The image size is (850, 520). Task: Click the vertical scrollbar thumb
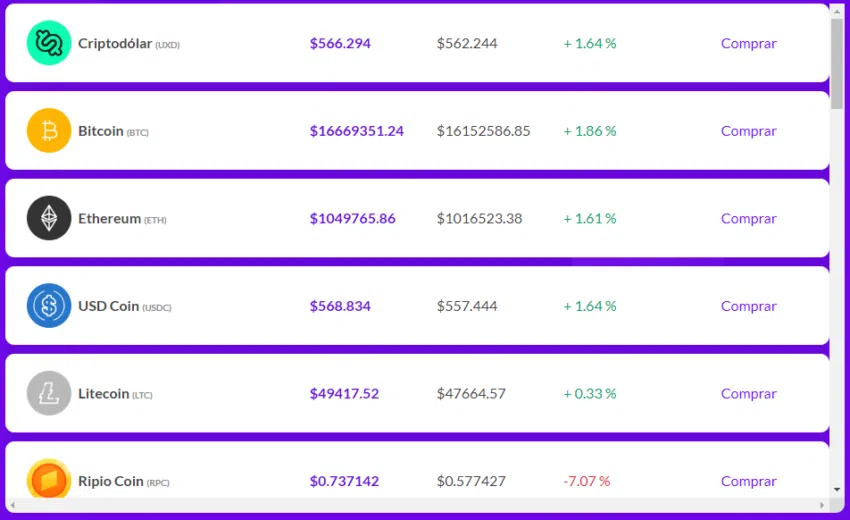coord(837,63)
